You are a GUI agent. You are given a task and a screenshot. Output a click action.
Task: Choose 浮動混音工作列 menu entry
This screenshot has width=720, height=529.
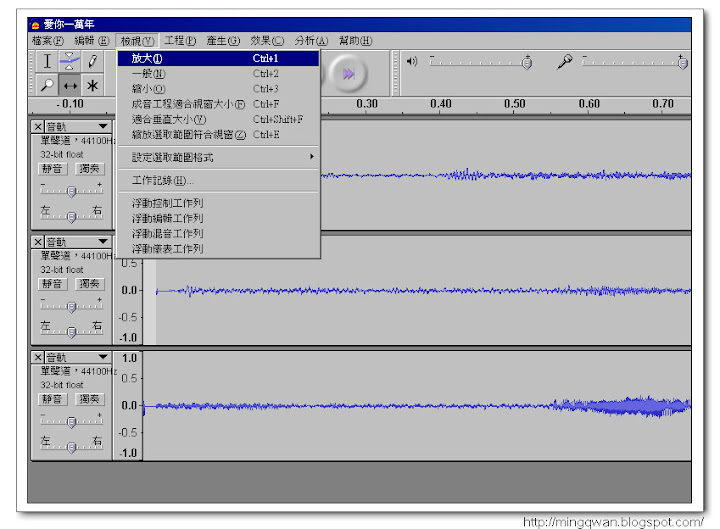pyautogui.click(x=219, y=233)
